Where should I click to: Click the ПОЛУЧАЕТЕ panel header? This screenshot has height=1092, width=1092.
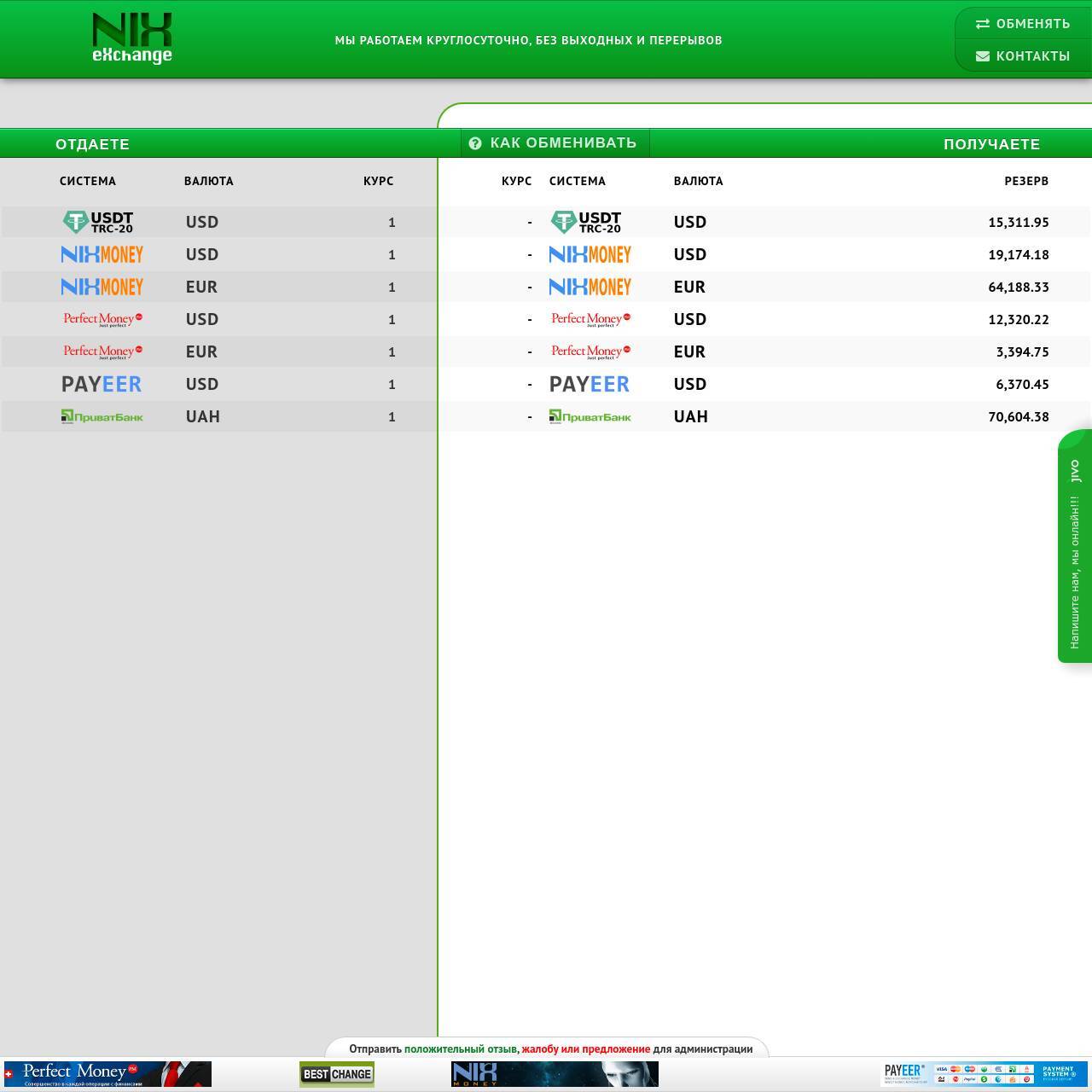pos(992,144)
